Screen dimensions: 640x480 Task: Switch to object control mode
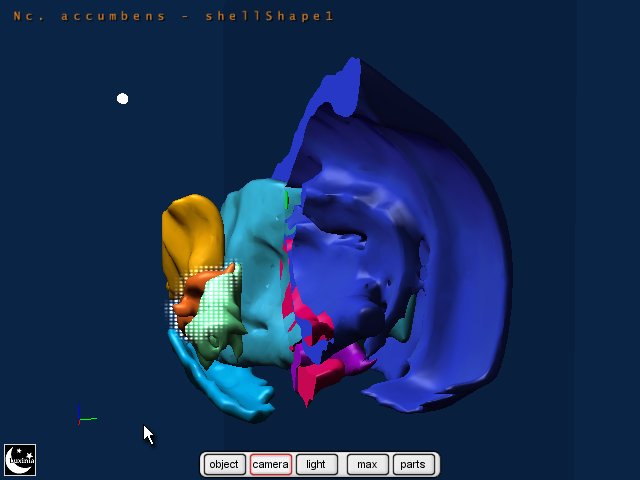tap(224, 464)
